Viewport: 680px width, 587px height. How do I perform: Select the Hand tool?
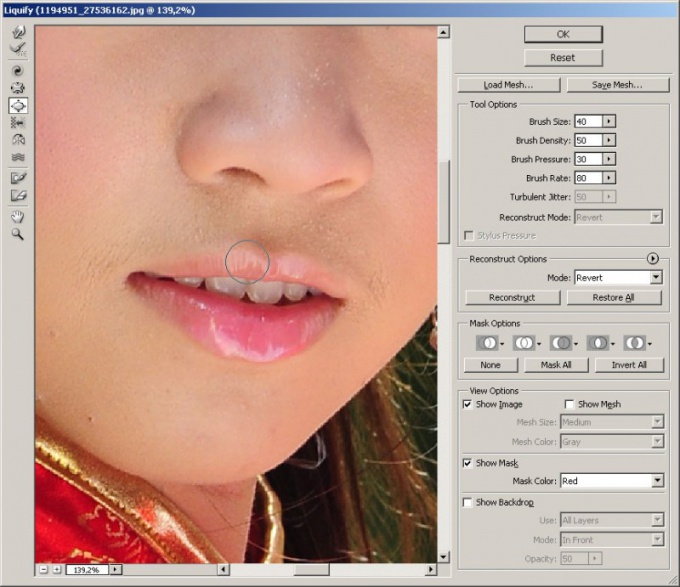point(18,216)
